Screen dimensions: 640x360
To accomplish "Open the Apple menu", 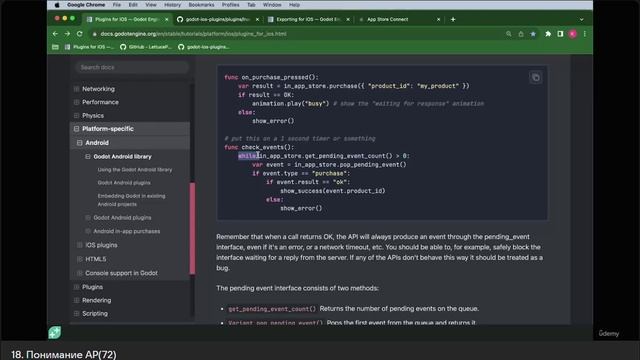I will pyautogui.click(x=57, y=5).
